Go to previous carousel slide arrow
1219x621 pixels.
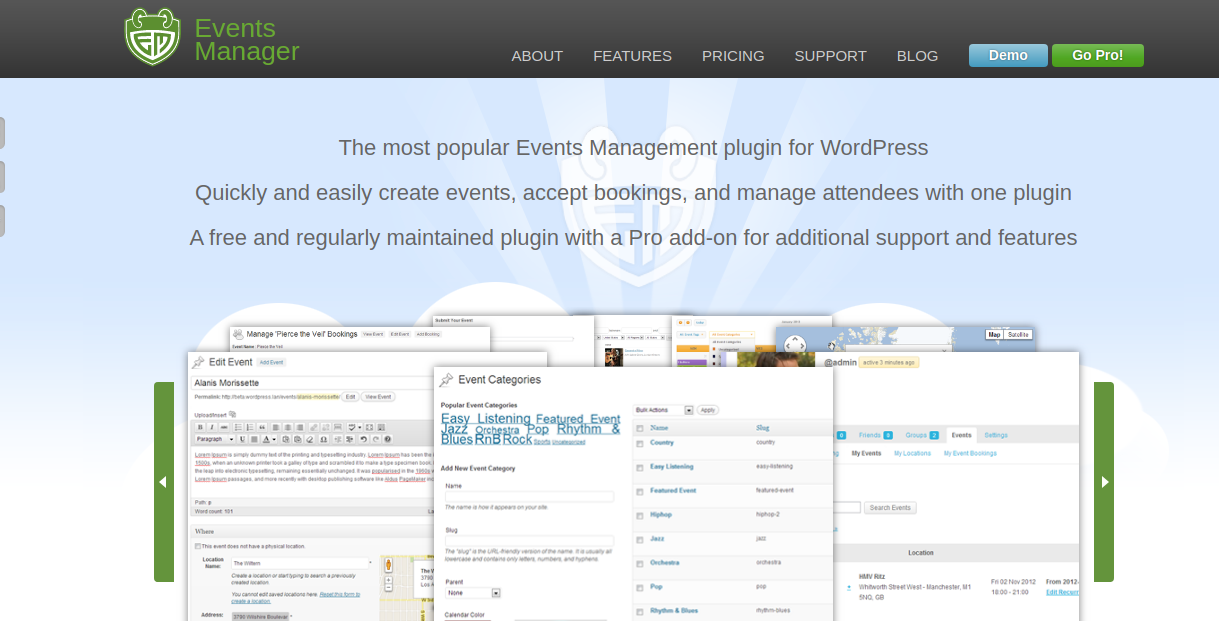pyautogui.click(x=163, y=482)
